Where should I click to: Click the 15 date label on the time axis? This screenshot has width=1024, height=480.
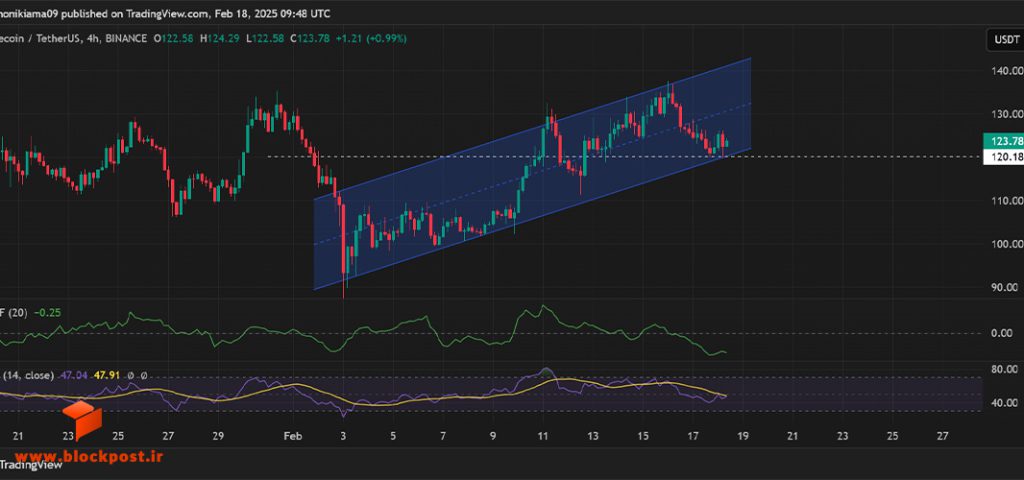[x=643, y=436]
